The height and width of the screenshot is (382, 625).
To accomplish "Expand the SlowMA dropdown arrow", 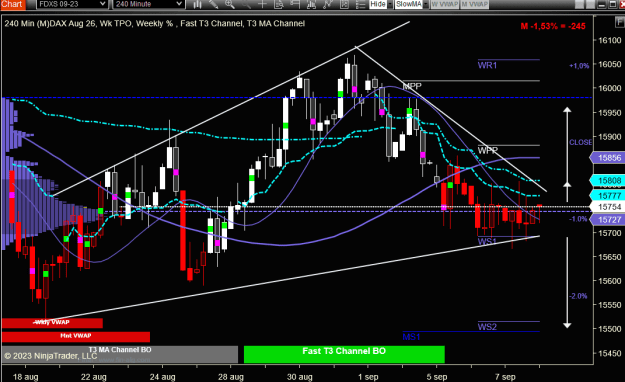I will (x=426, y=4).
